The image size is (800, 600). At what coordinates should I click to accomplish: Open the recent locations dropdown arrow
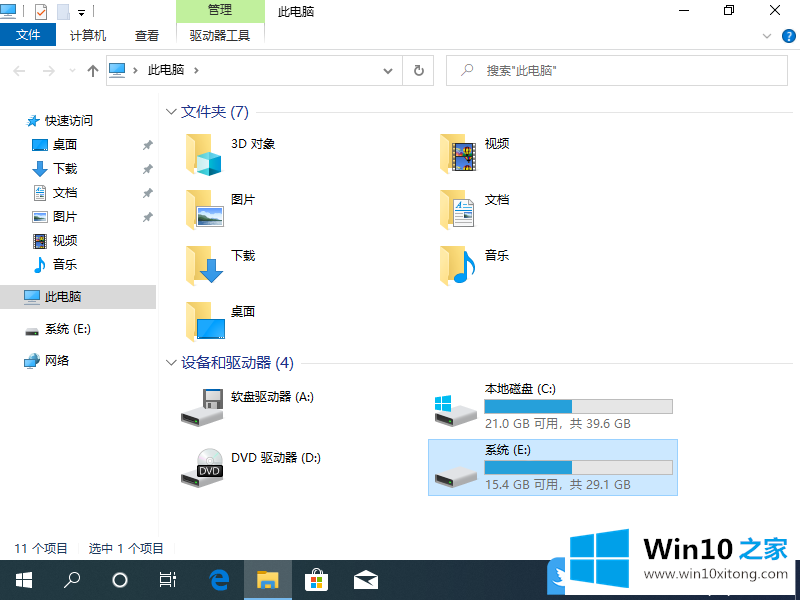tap(72, 70)
